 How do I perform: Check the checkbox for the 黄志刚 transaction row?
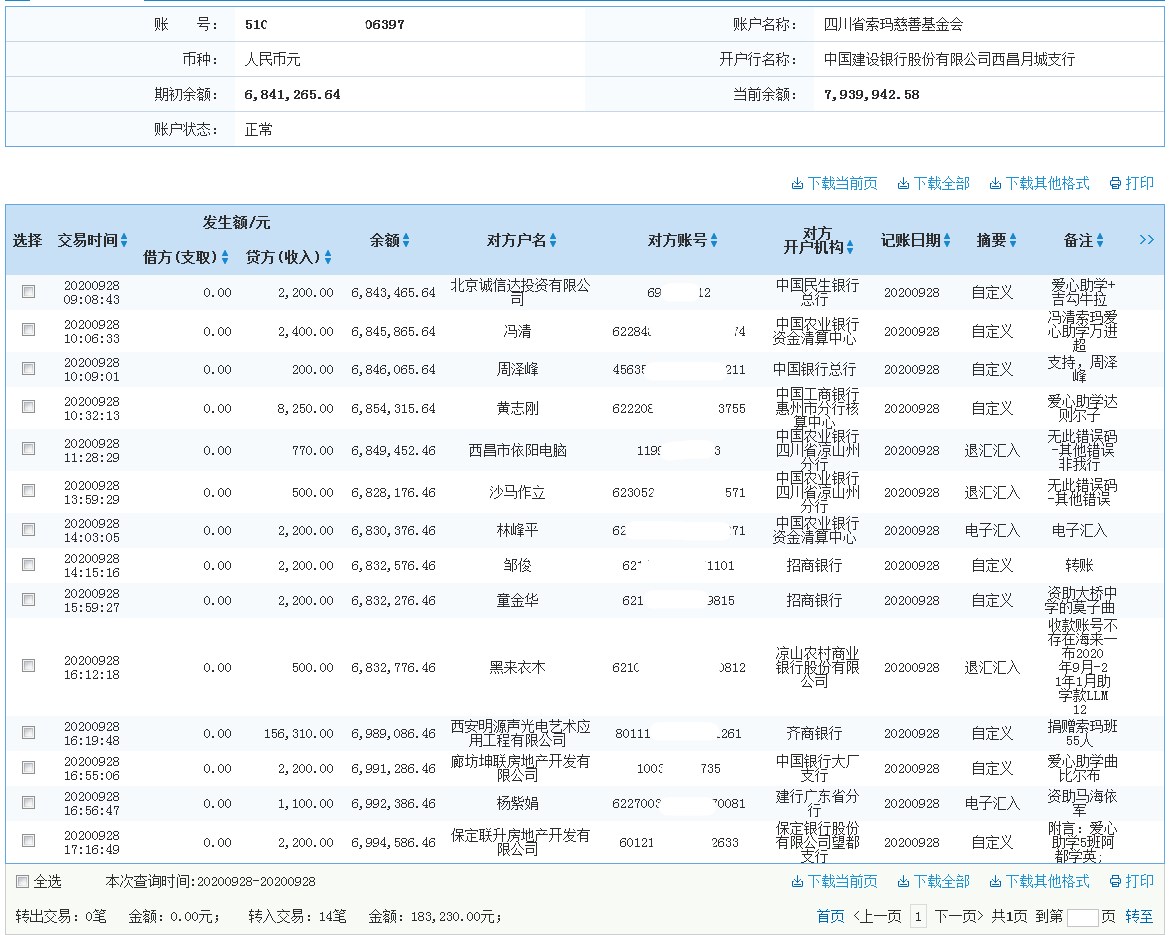tap(27, 408)
